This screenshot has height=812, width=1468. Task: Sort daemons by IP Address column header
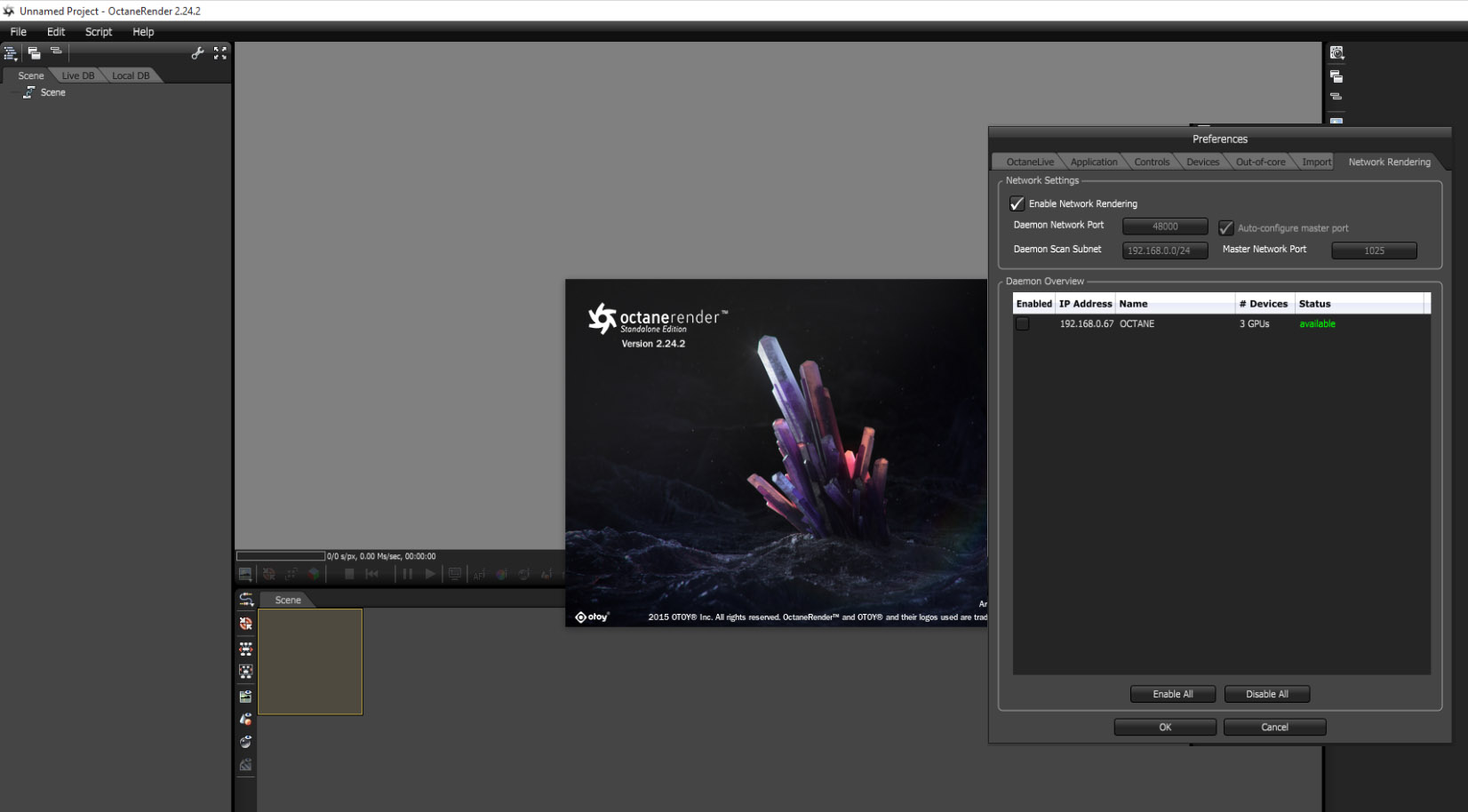click(x=1086, y=304)
